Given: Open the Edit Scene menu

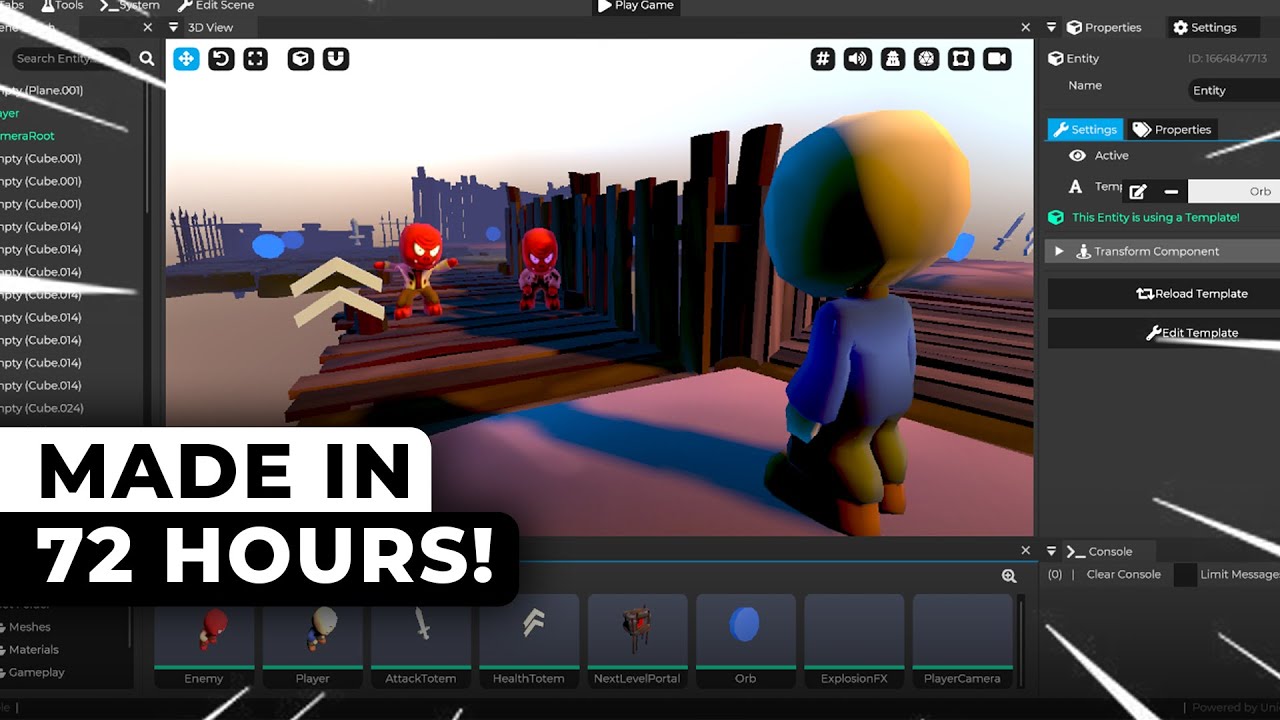Looking at the screenshot, I should 217,5.
